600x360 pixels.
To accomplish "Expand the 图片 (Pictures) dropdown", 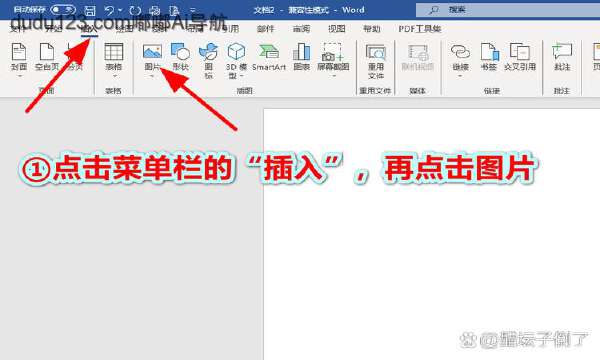I will [152, 76].
